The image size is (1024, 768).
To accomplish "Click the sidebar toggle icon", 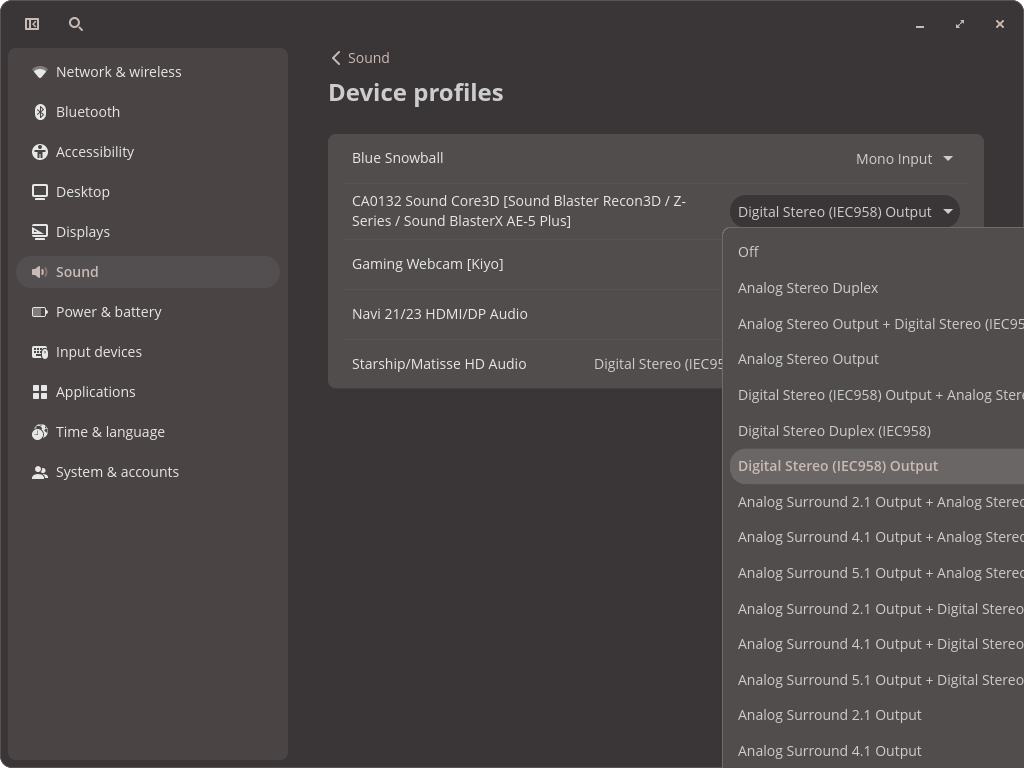I will pos(32,24).
